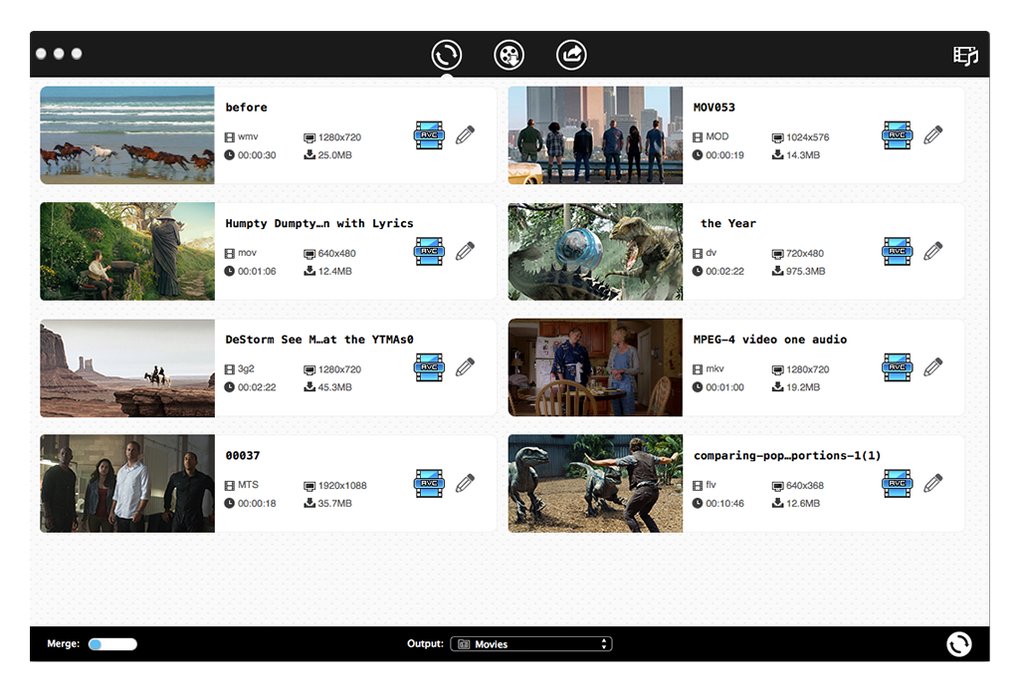The image size is (1020, 695).
Task: Select the MPEG-4 kitchen scene thumbnail
Action: (x=595, y=368)
